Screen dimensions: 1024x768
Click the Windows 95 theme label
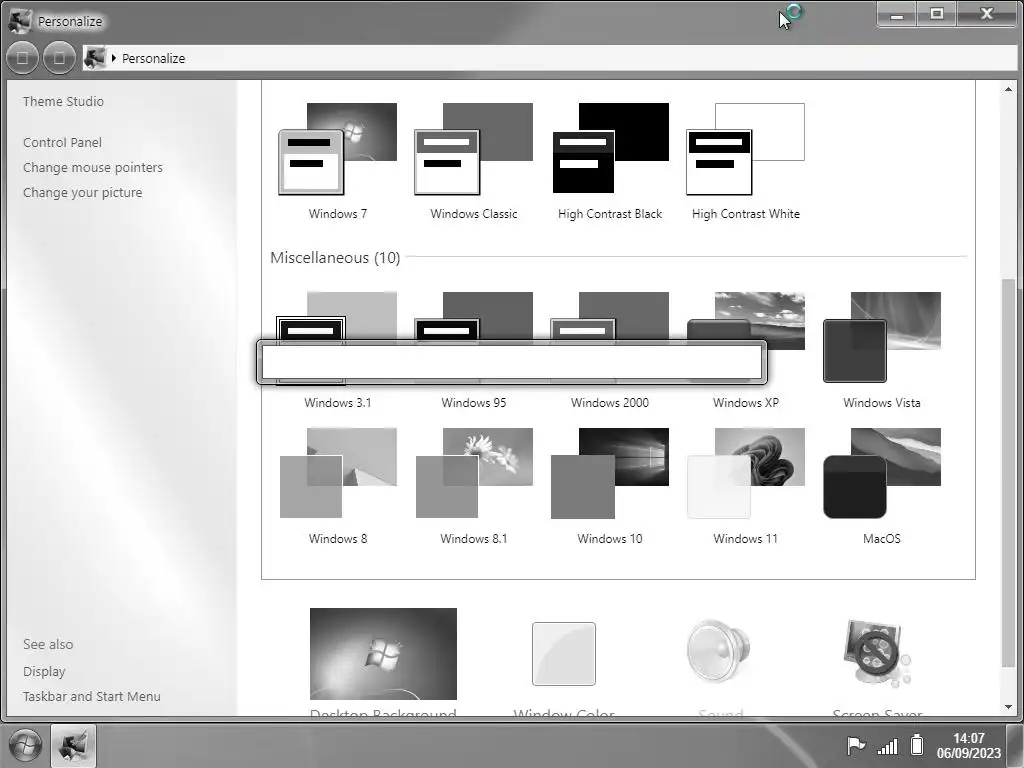tap(473, 403)
